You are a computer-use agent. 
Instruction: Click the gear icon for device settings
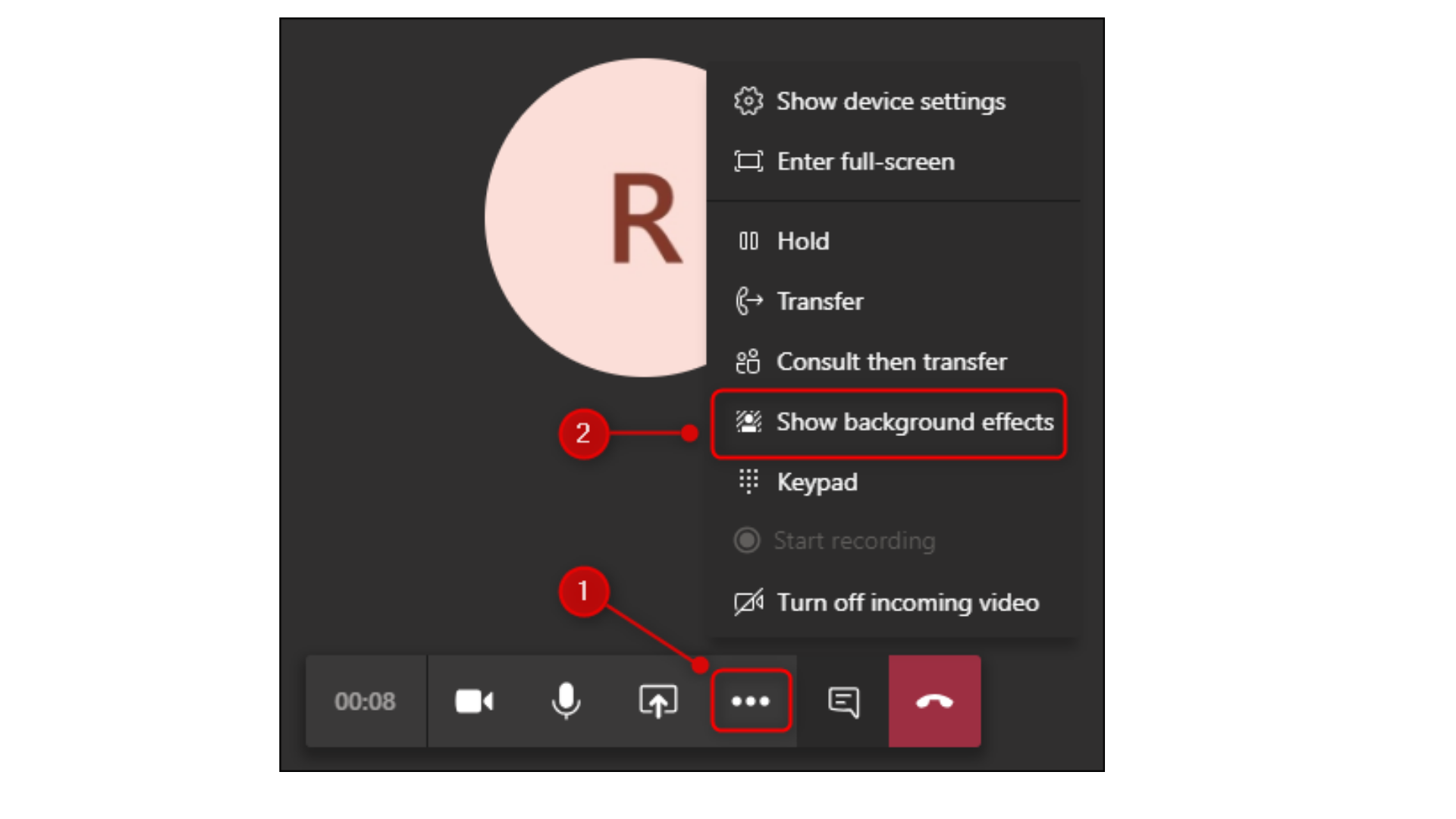point(748,101)
